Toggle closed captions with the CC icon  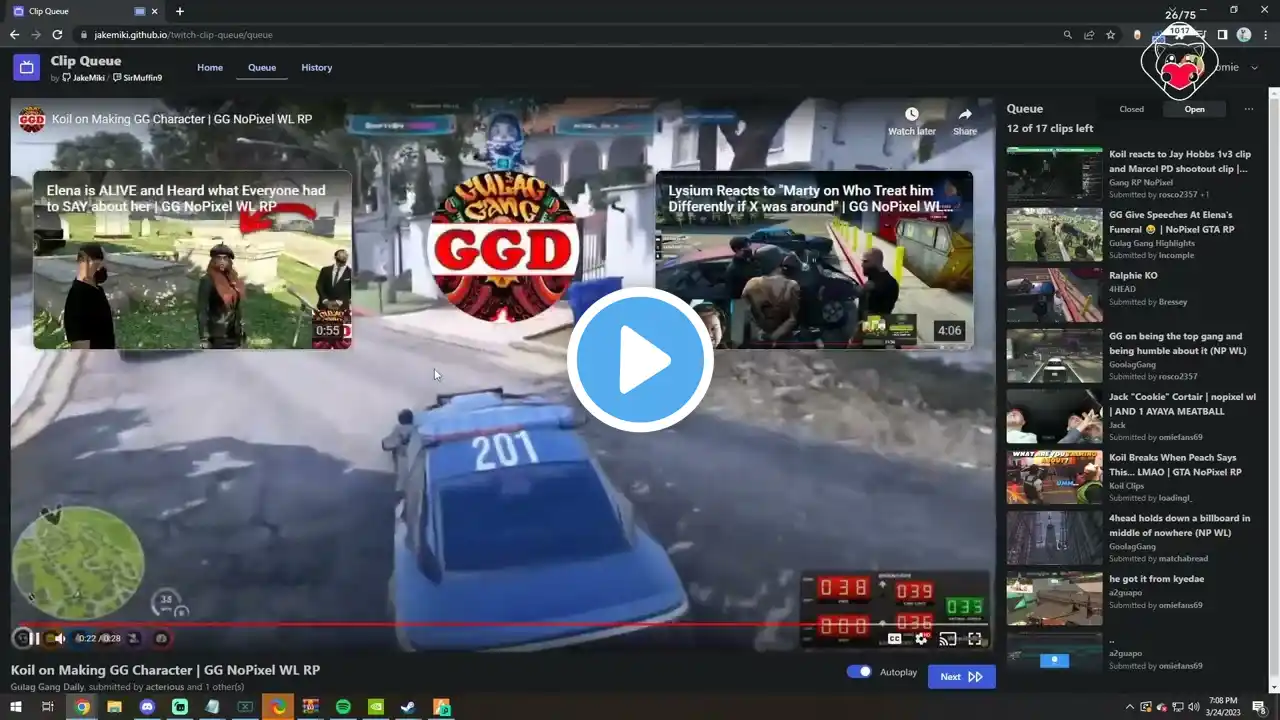(x=895, y=639)
